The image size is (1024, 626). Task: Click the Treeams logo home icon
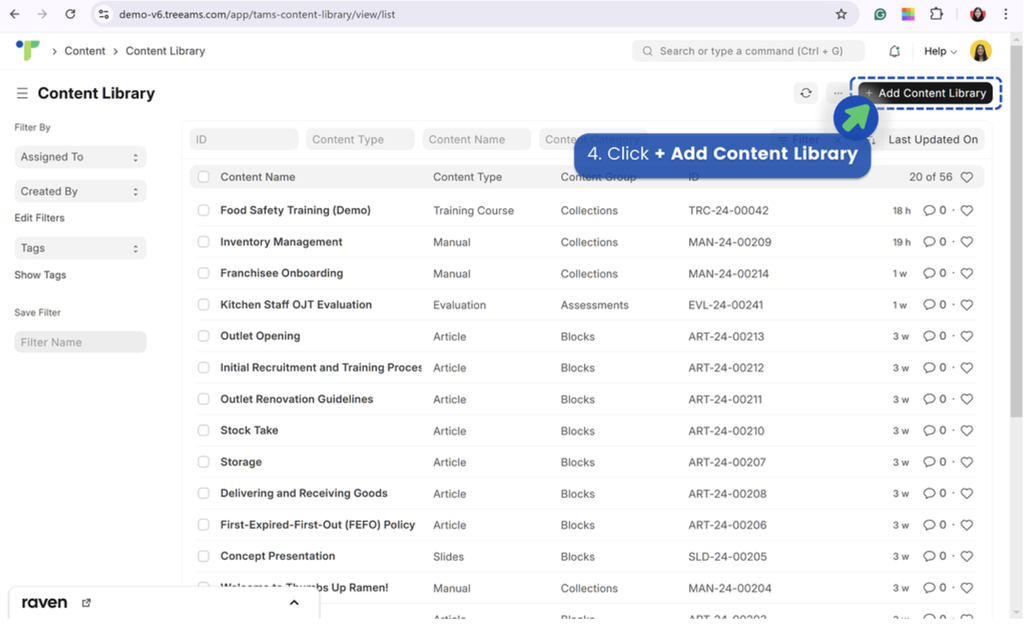point(27,50)
